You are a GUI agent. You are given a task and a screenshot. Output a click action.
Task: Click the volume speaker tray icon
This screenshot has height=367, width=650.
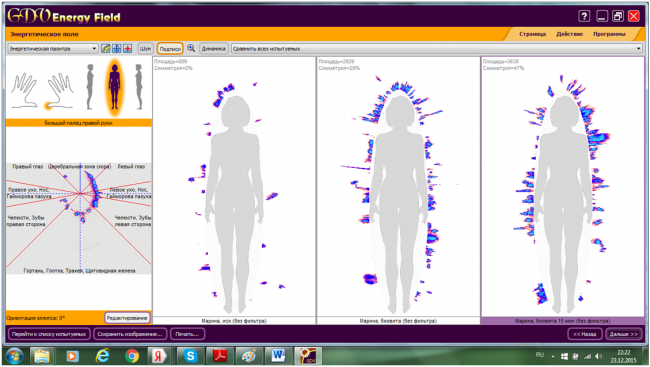pos(598,356)
